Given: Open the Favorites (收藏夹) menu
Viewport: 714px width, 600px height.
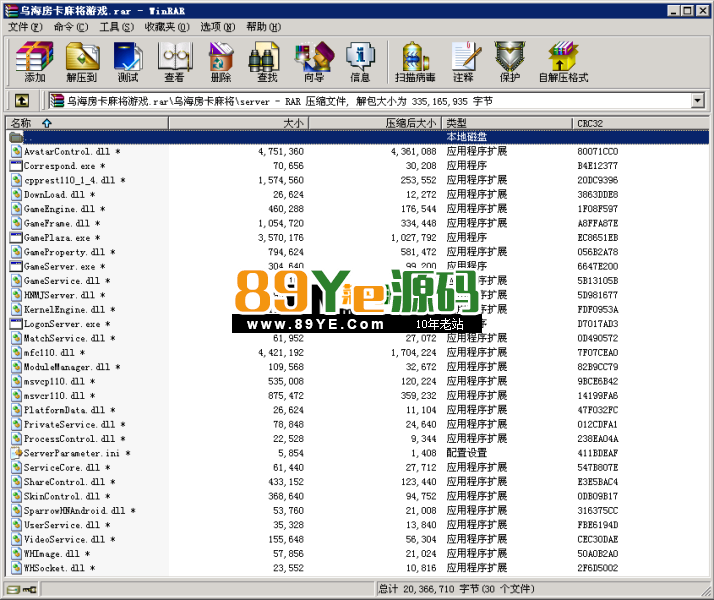Looking at the screenshot, I should [167, 27].
